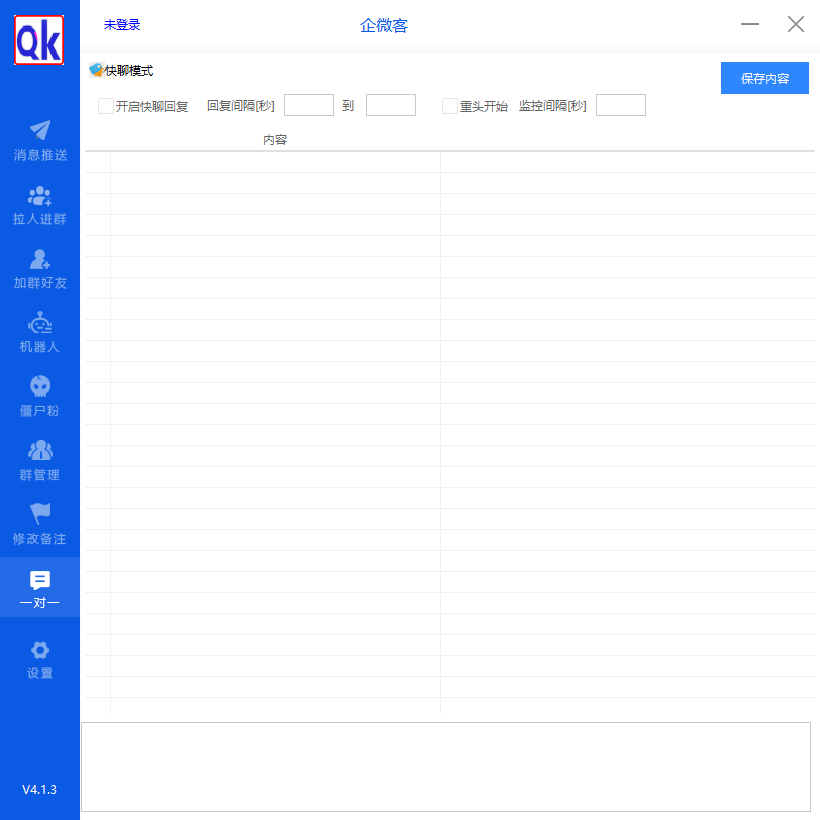Click the 企微客 title text
Image resolution: width=820 pixels, height=820 pixels.
click(384, 25)
